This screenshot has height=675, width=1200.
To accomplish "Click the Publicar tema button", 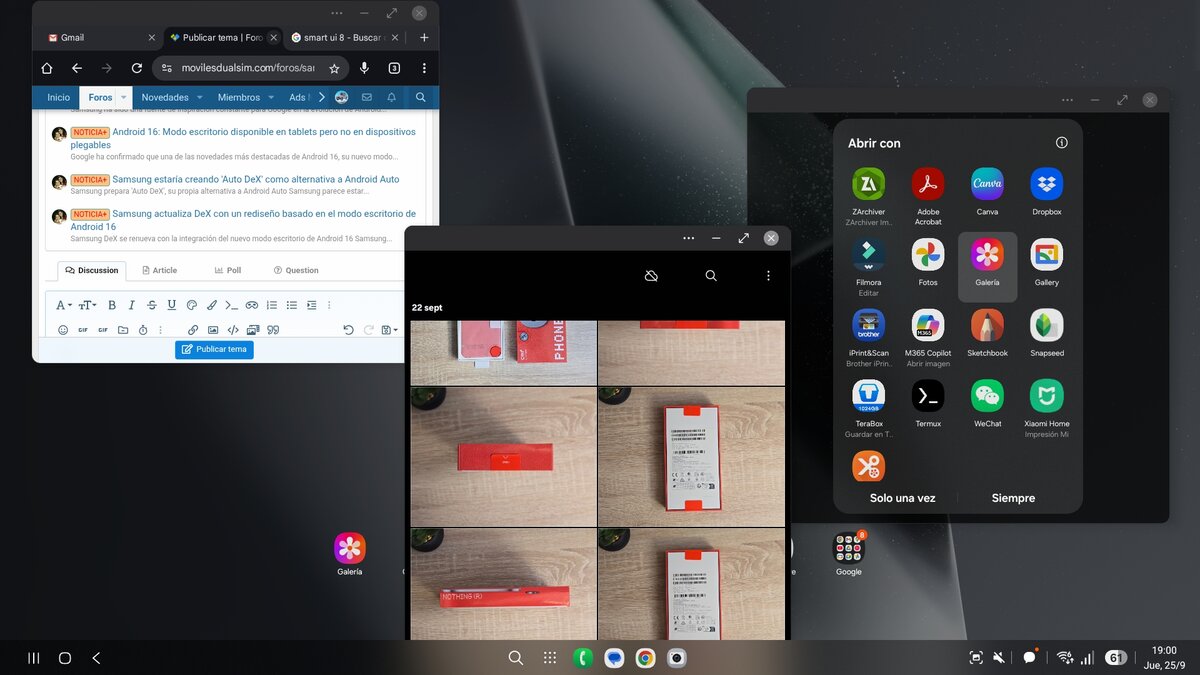I will tap(214, 349).
